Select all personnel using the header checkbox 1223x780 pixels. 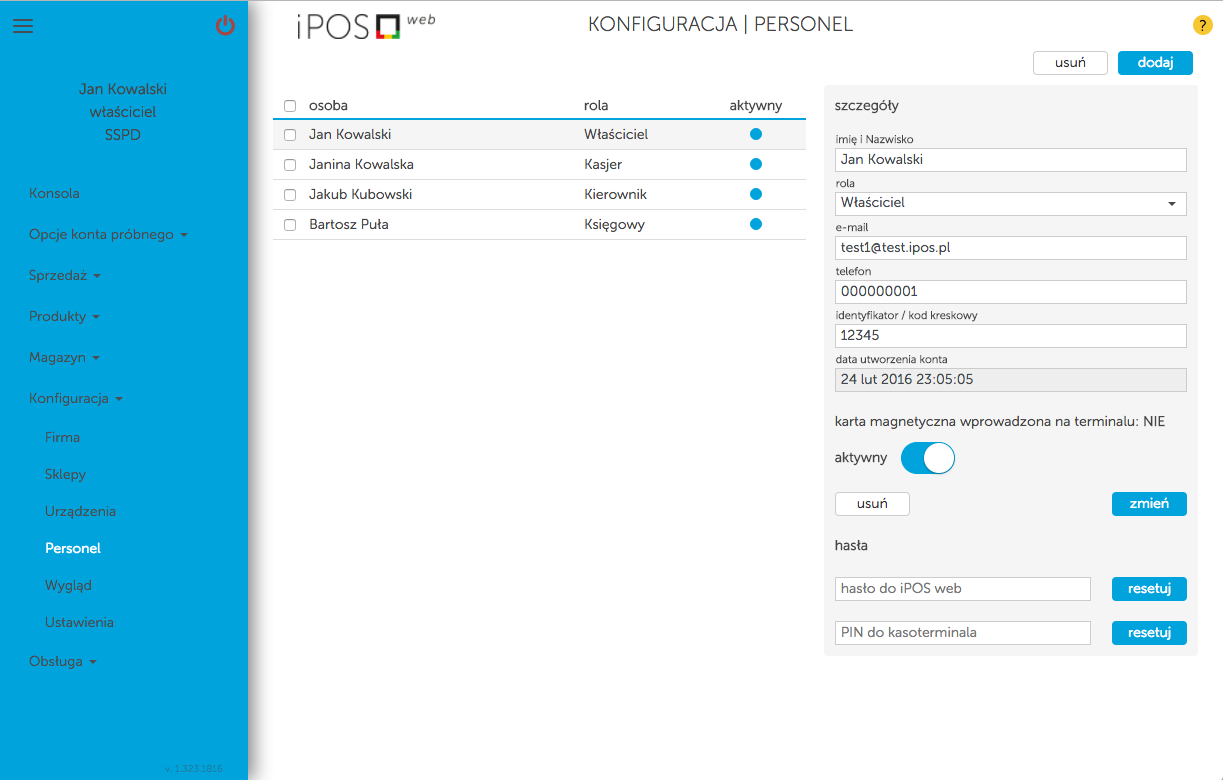pos(289,105)
